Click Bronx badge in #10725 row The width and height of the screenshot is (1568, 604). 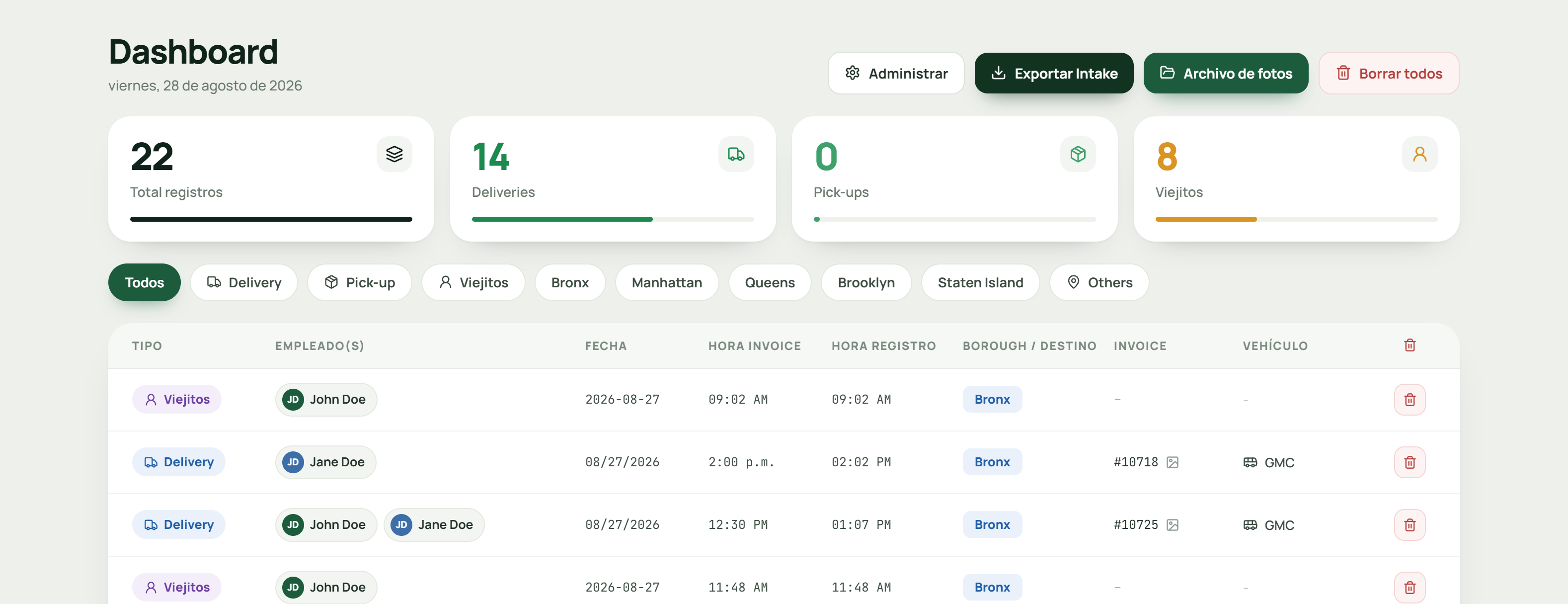point(992,525)
